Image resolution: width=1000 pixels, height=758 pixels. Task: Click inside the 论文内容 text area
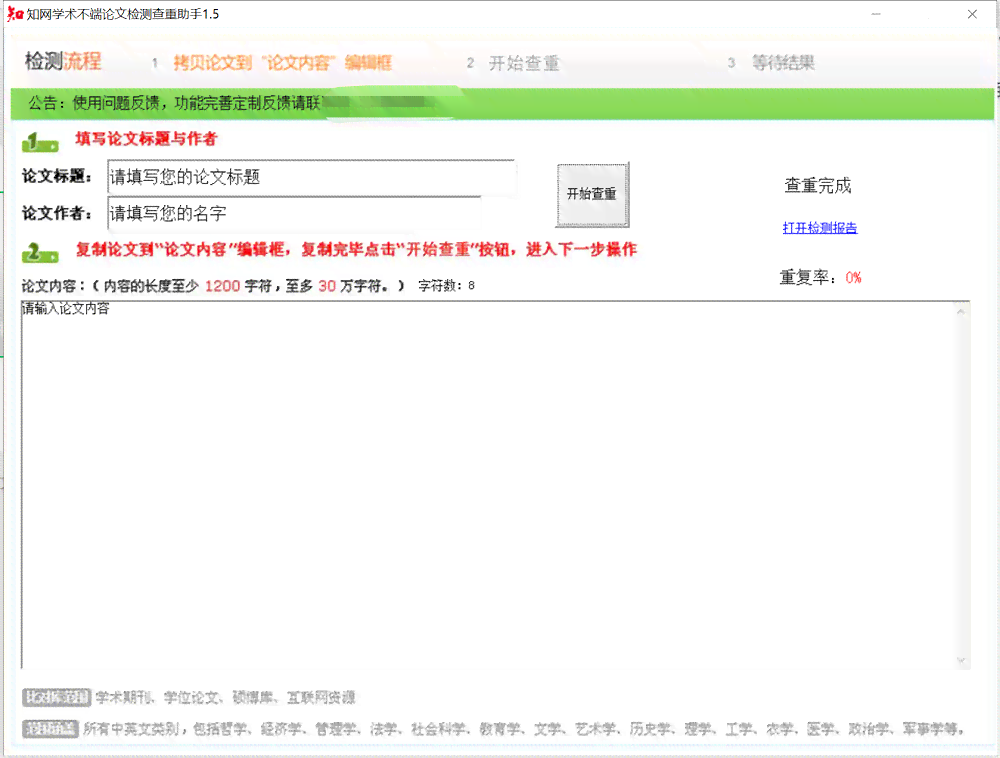[x=489, y=485]
